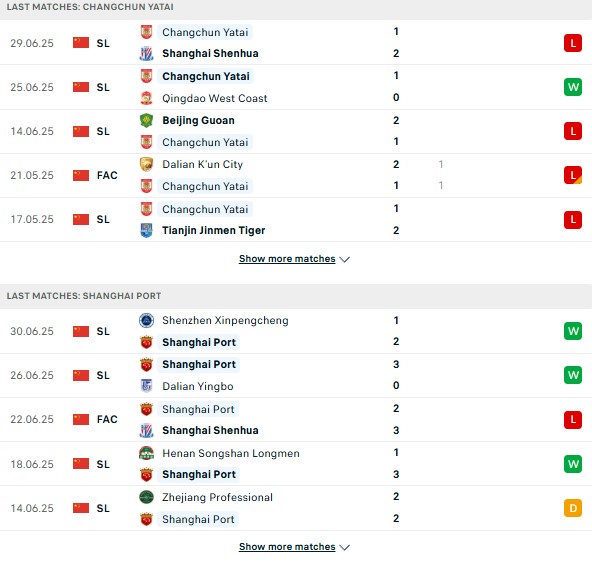Click the Zhejiang Professional green badge
Screen dimensions: 592x569
(146, 497)
